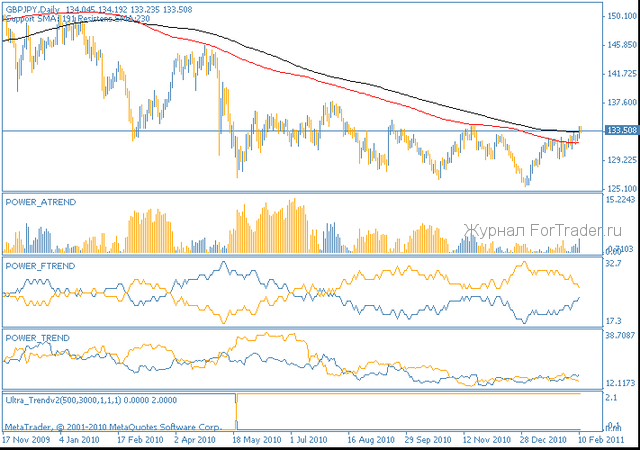
Task: Click the 1 Jul 2010 date label
Action: (x=309, y=440)
